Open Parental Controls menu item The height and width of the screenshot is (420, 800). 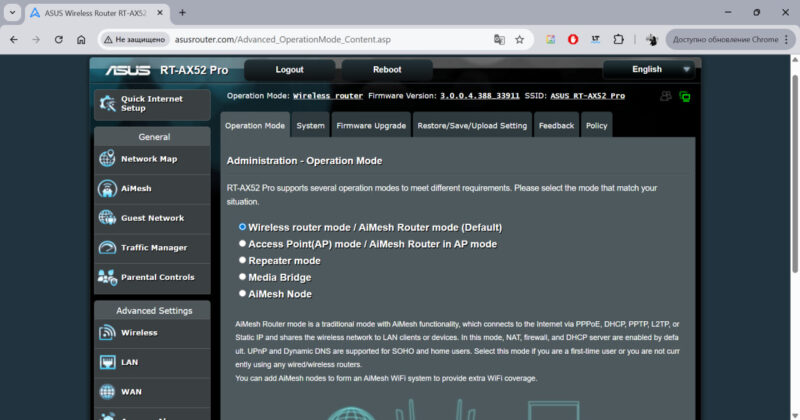(152, 277)
